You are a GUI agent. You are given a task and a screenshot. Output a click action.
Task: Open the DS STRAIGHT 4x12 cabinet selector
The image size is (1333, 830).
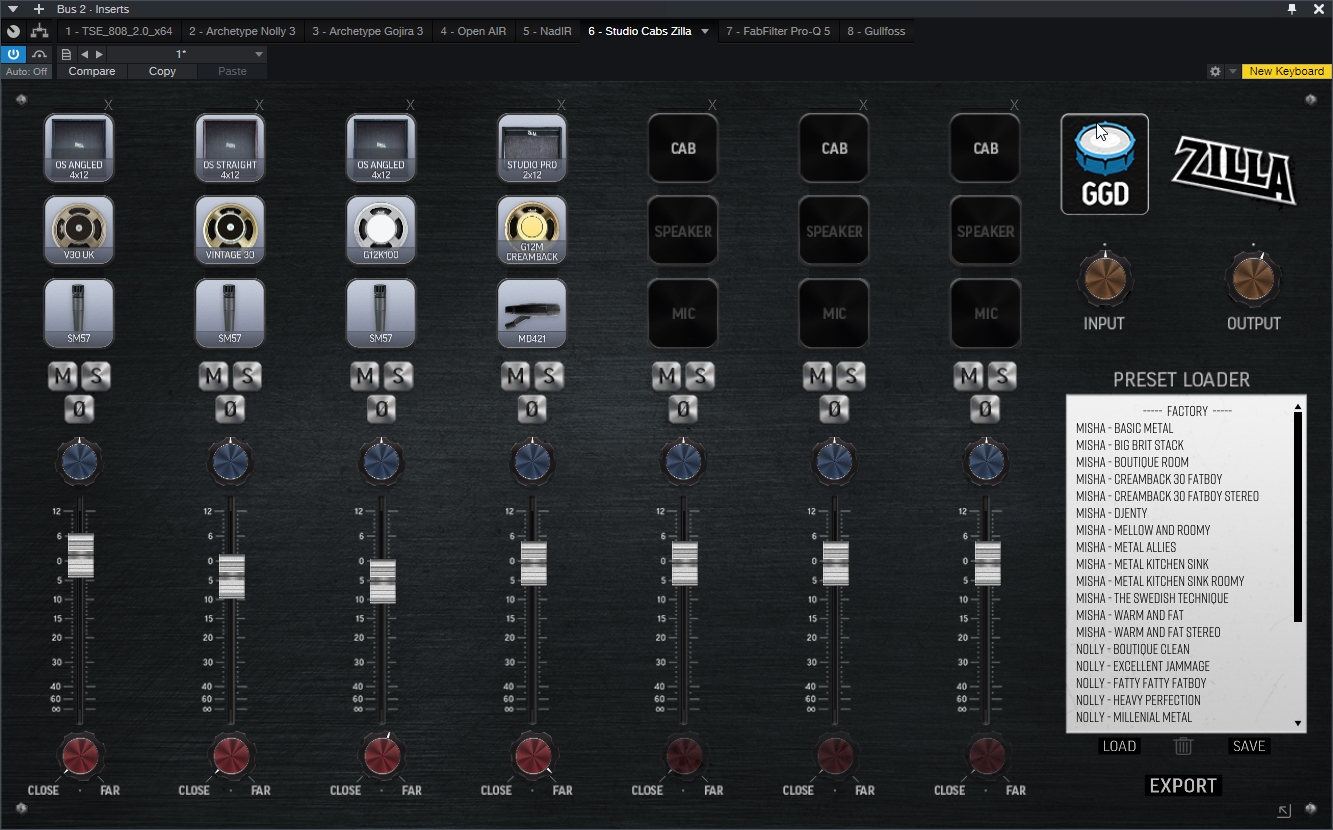(x=230, y=148)
